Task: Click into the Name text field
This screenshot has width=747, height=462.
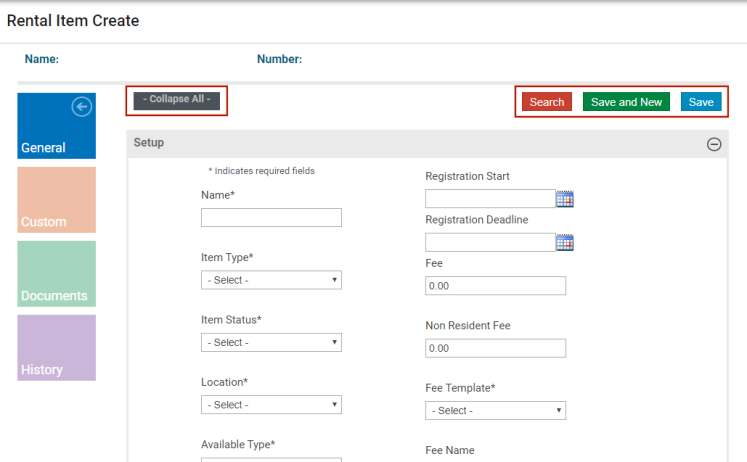Action: coord(271,218)
